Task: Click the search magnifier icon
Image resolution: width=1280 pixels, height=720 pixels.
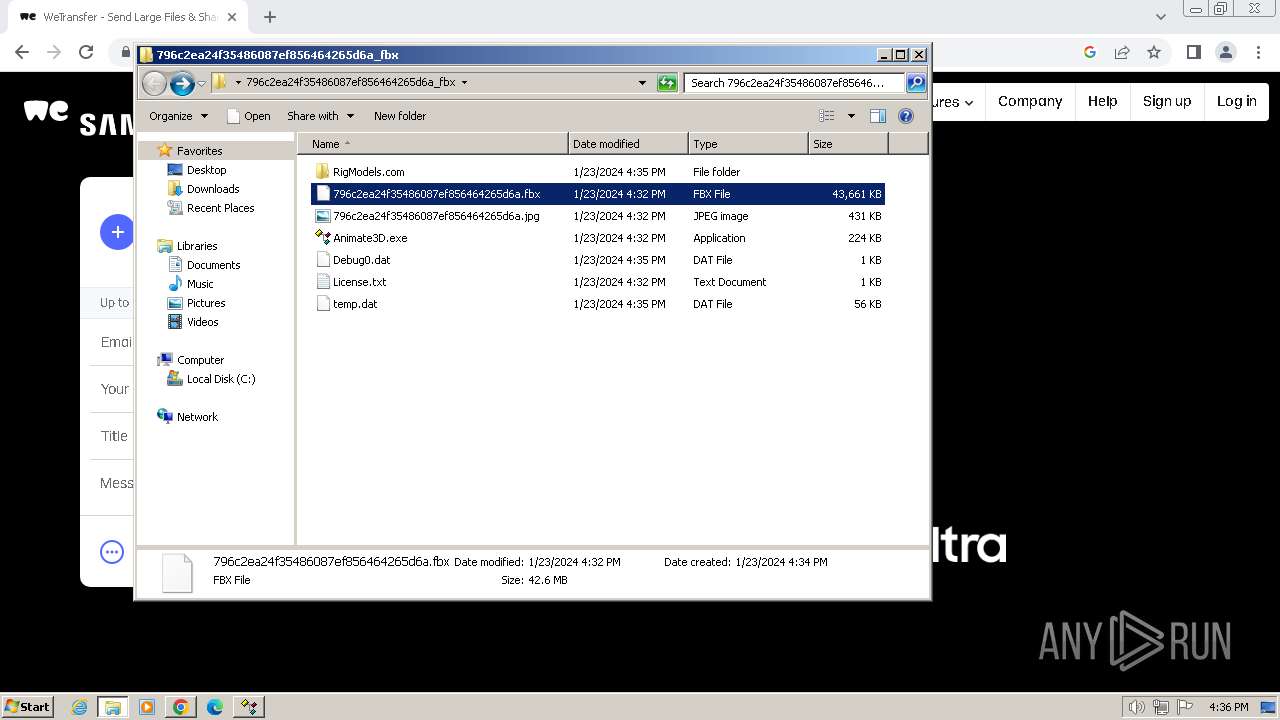Action: (x=915, y=83)
